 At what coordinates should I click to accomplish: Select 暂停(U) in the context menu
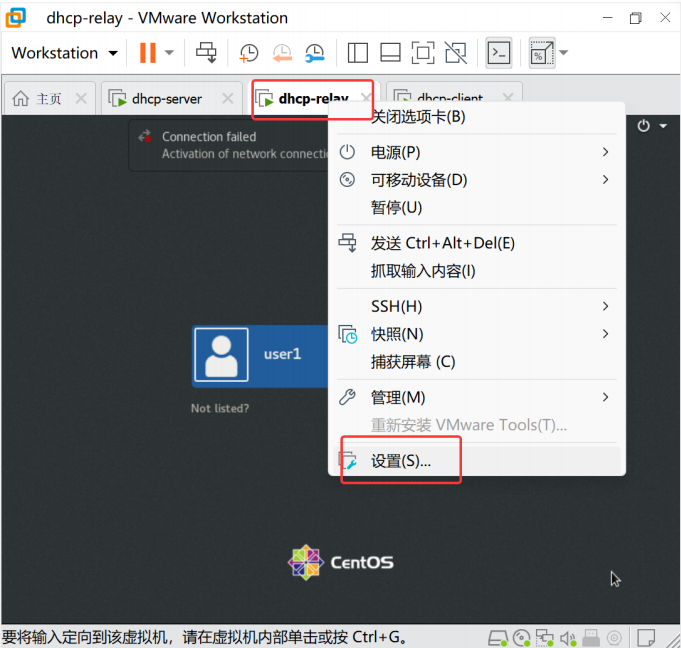coord(477,207)
